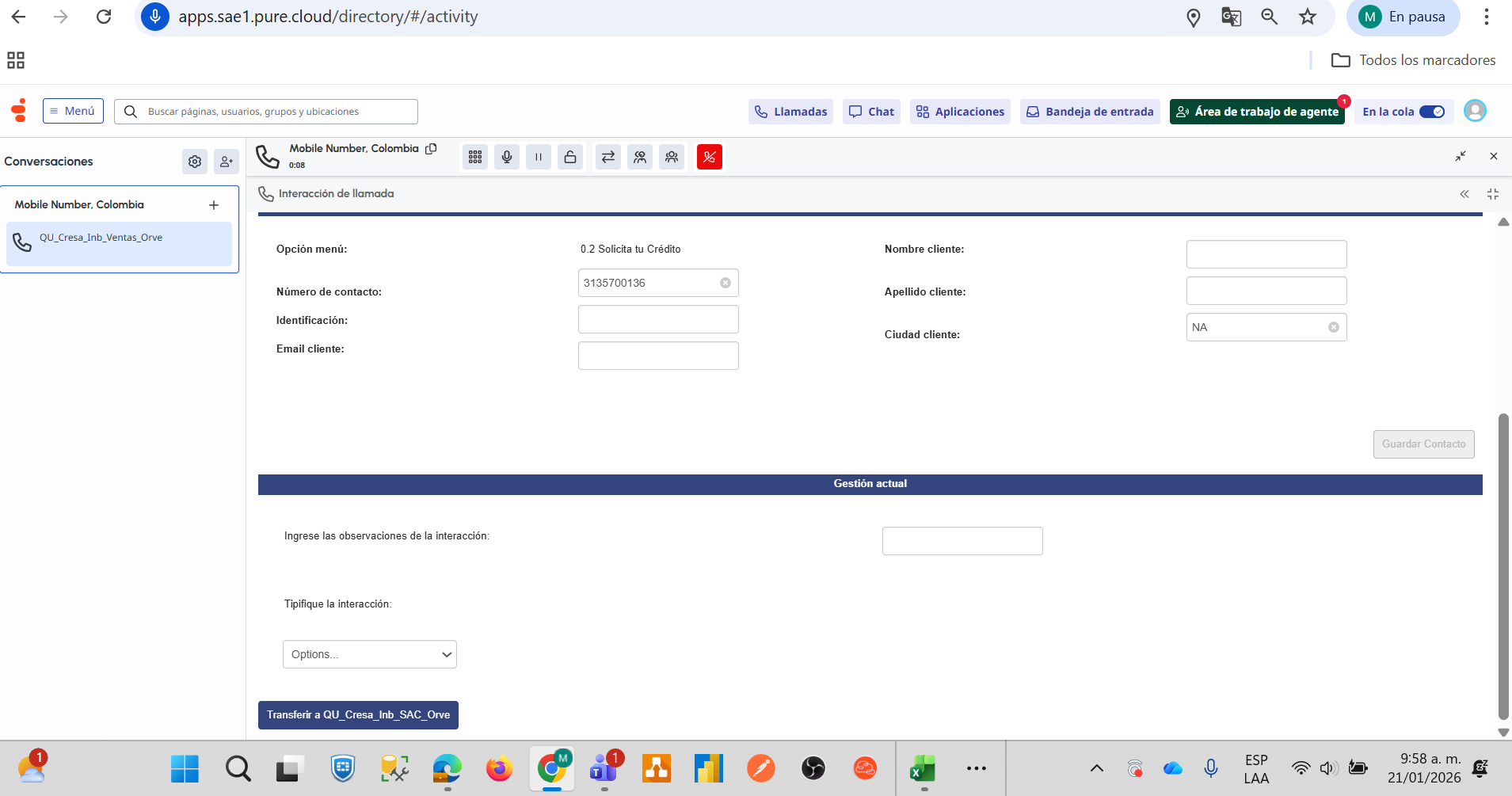Click the taskbar microphone tray icon
The height and width of the screenshot is (796, 1512).
click(1211, 768)
